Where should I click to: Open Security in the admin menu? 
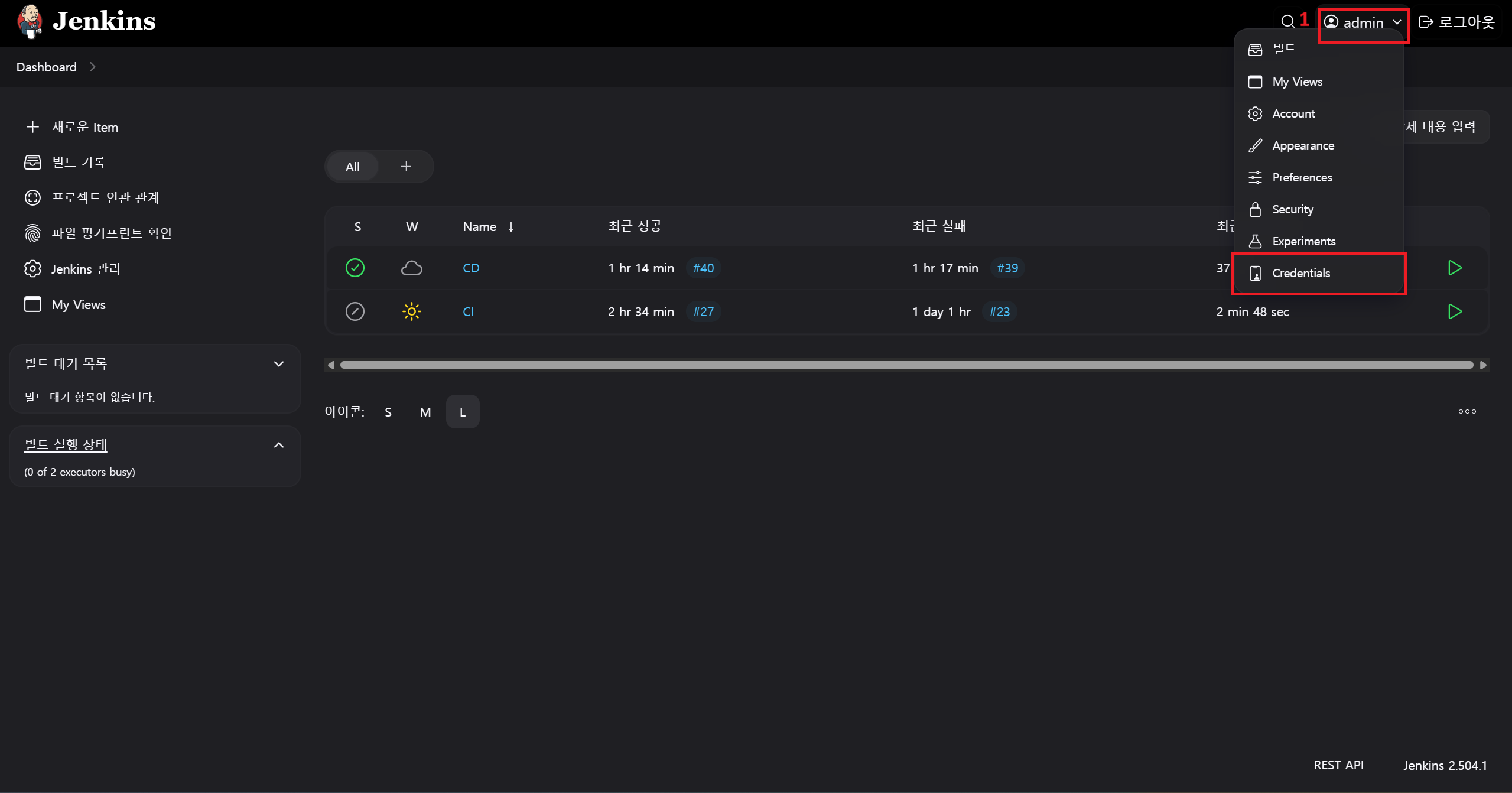(1293, 209)
